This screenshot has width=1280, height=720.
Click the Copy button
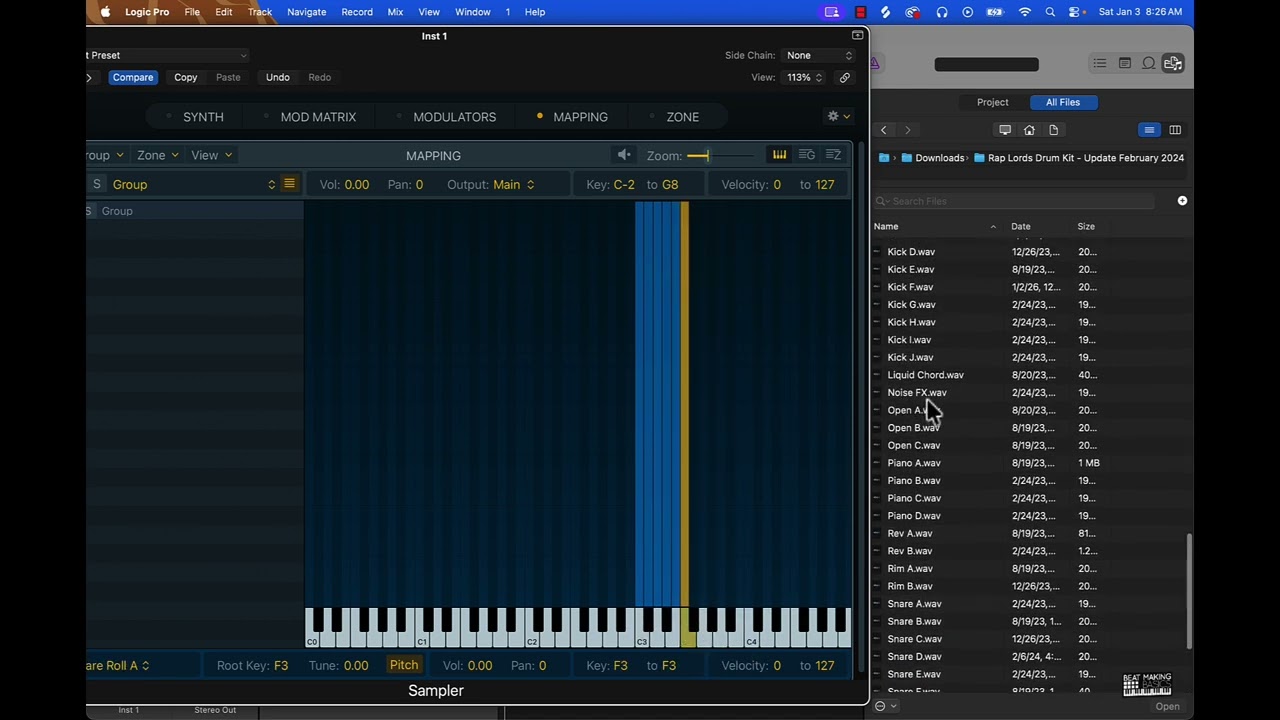186,77
